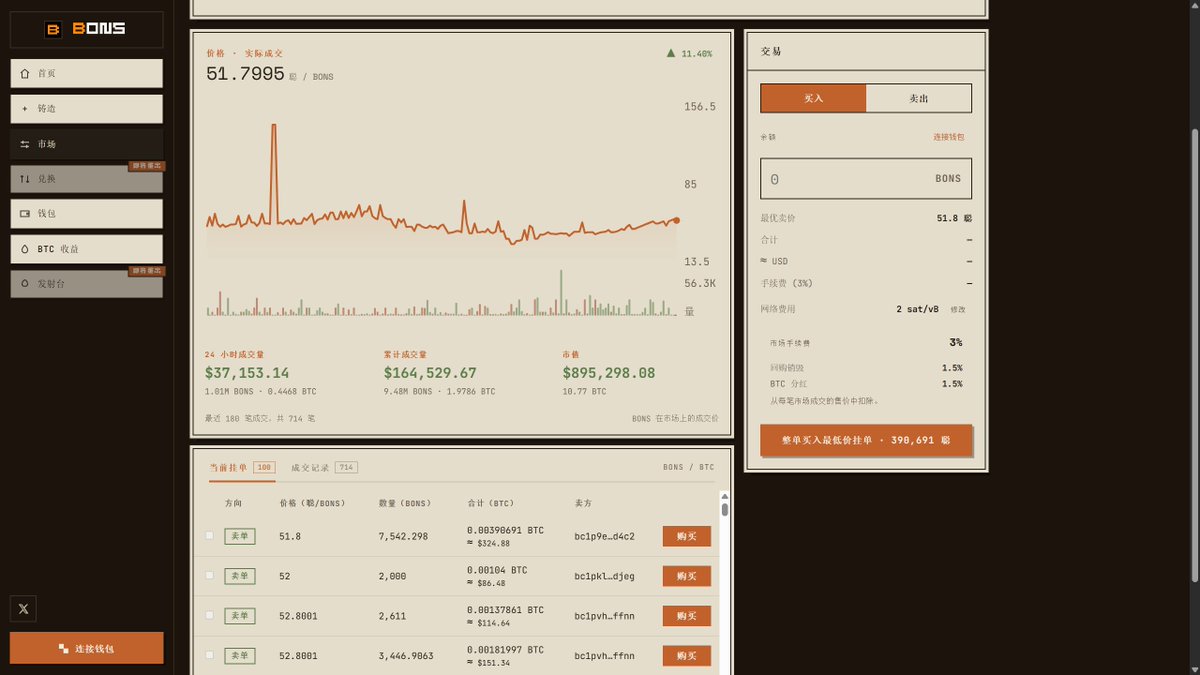
Task: Click the 卖单 tag on the 52 row
Action: tap(240, 576)
